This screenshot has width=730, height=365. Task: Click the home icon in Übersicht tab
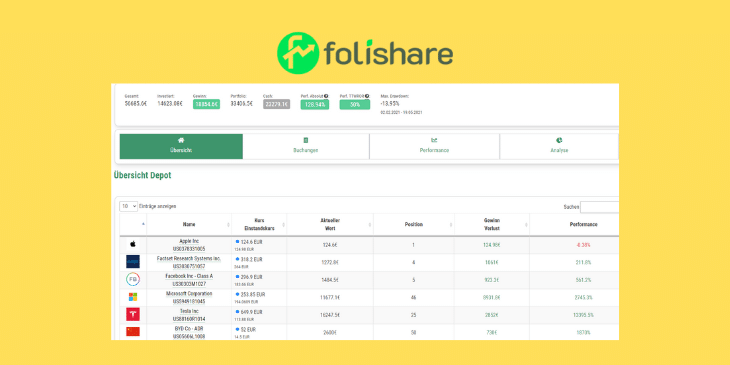pyautogui.click(x=181, y=140)
